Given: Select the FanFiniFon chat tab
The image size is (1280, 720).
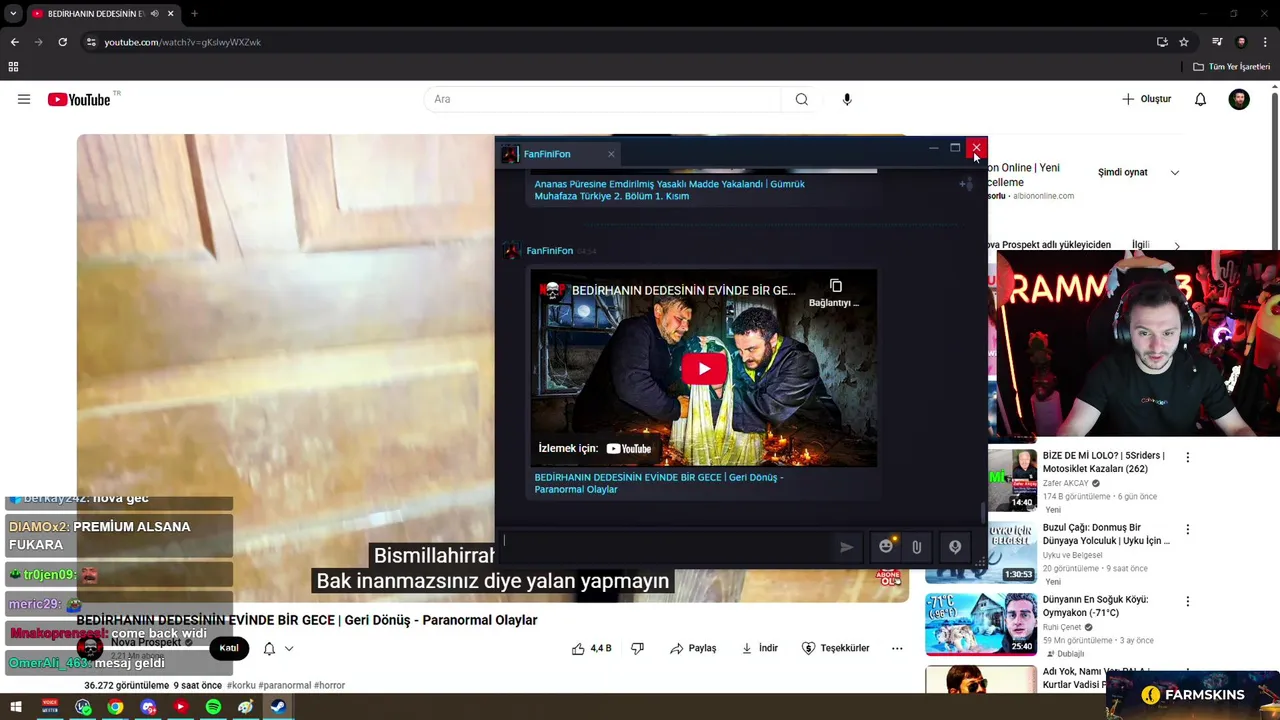Looking at the screenshot, I should pyautogui.click(x=558, y=154).
